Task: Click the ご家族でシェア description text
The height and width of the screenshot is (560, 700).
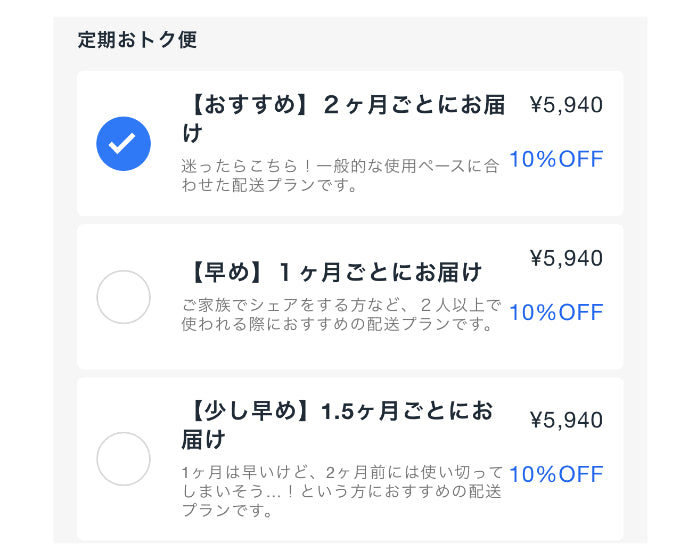Action: click(x=340, y=314)
